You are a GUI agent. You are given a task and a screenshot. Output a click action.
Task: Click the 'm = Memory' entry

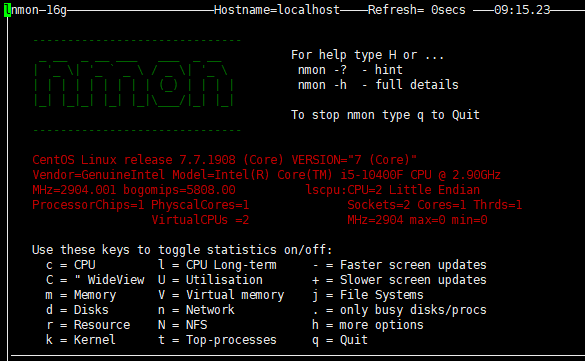(81, 295)
